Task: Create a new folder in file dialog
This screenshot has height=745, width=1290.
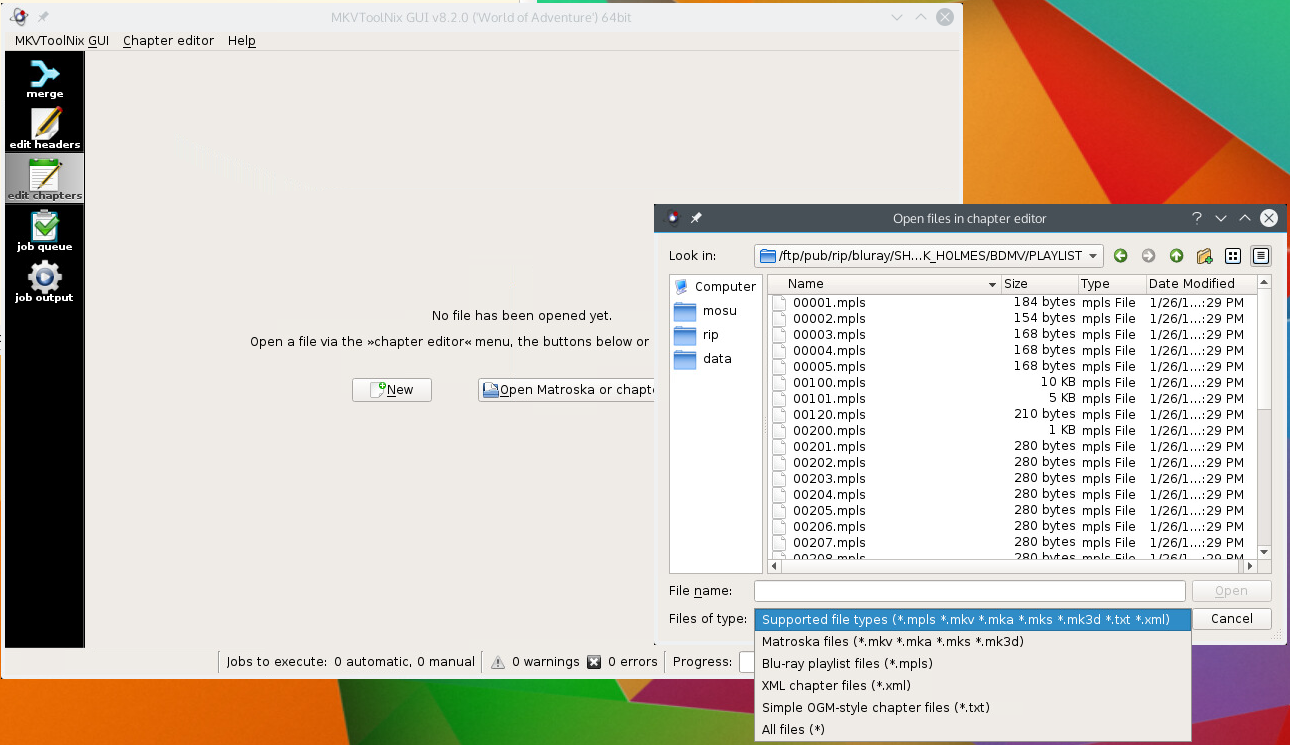Action: click(1204, 255)
